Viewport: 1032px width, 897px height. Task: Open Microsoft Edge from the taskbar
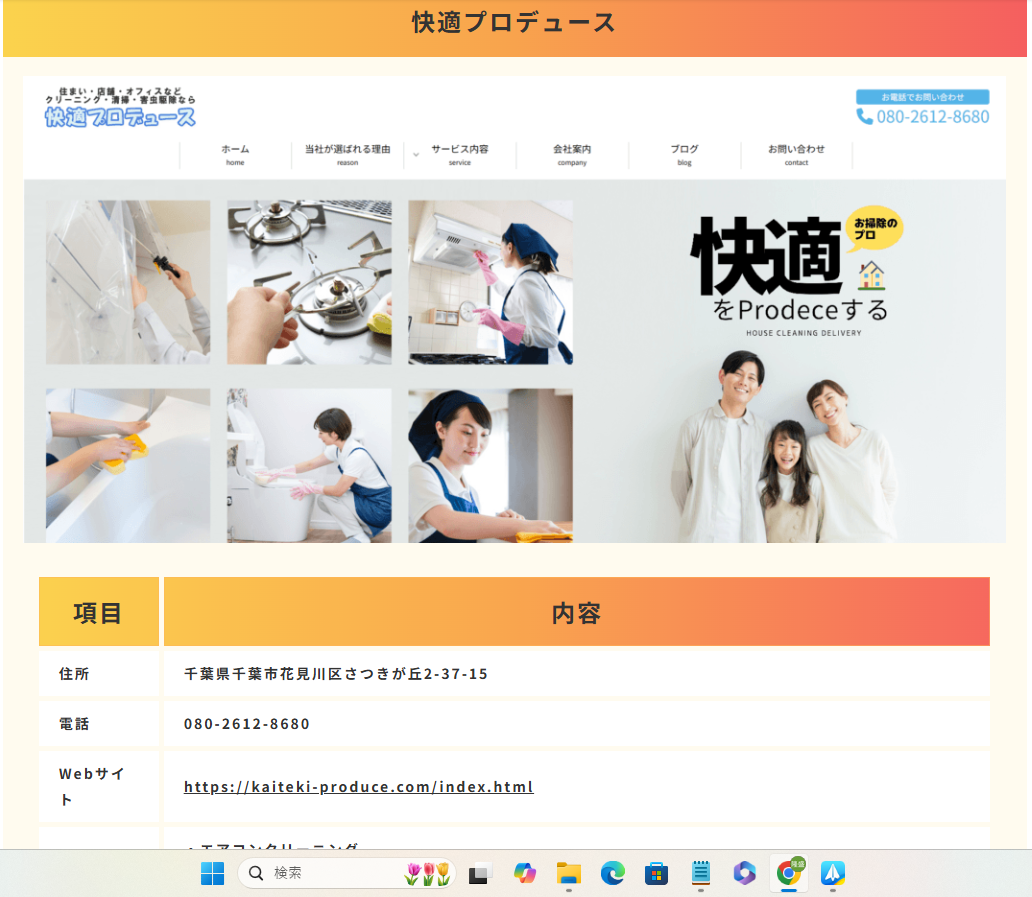(x=612, y=874)
